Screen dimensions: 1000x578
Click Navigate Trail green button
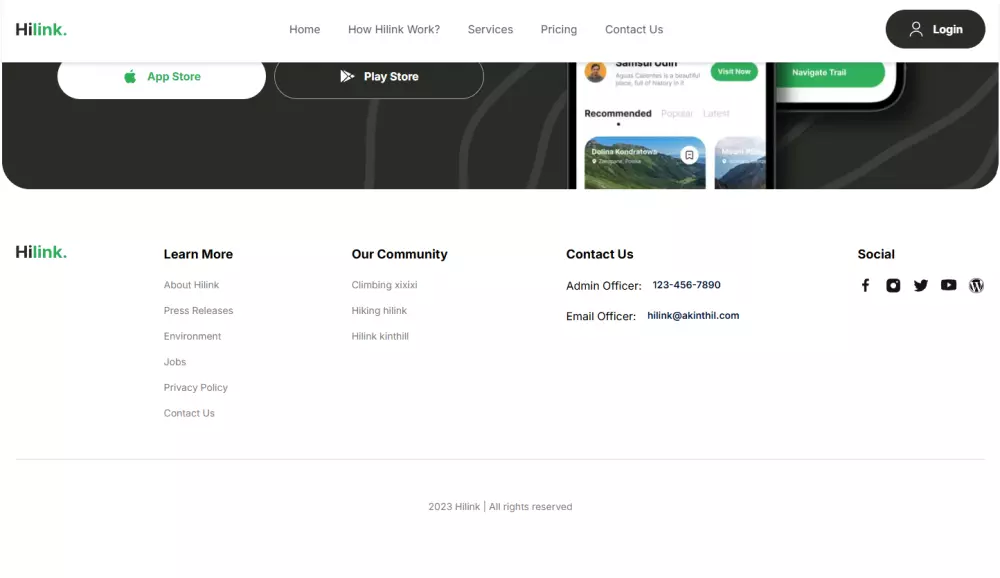(830, 73)
